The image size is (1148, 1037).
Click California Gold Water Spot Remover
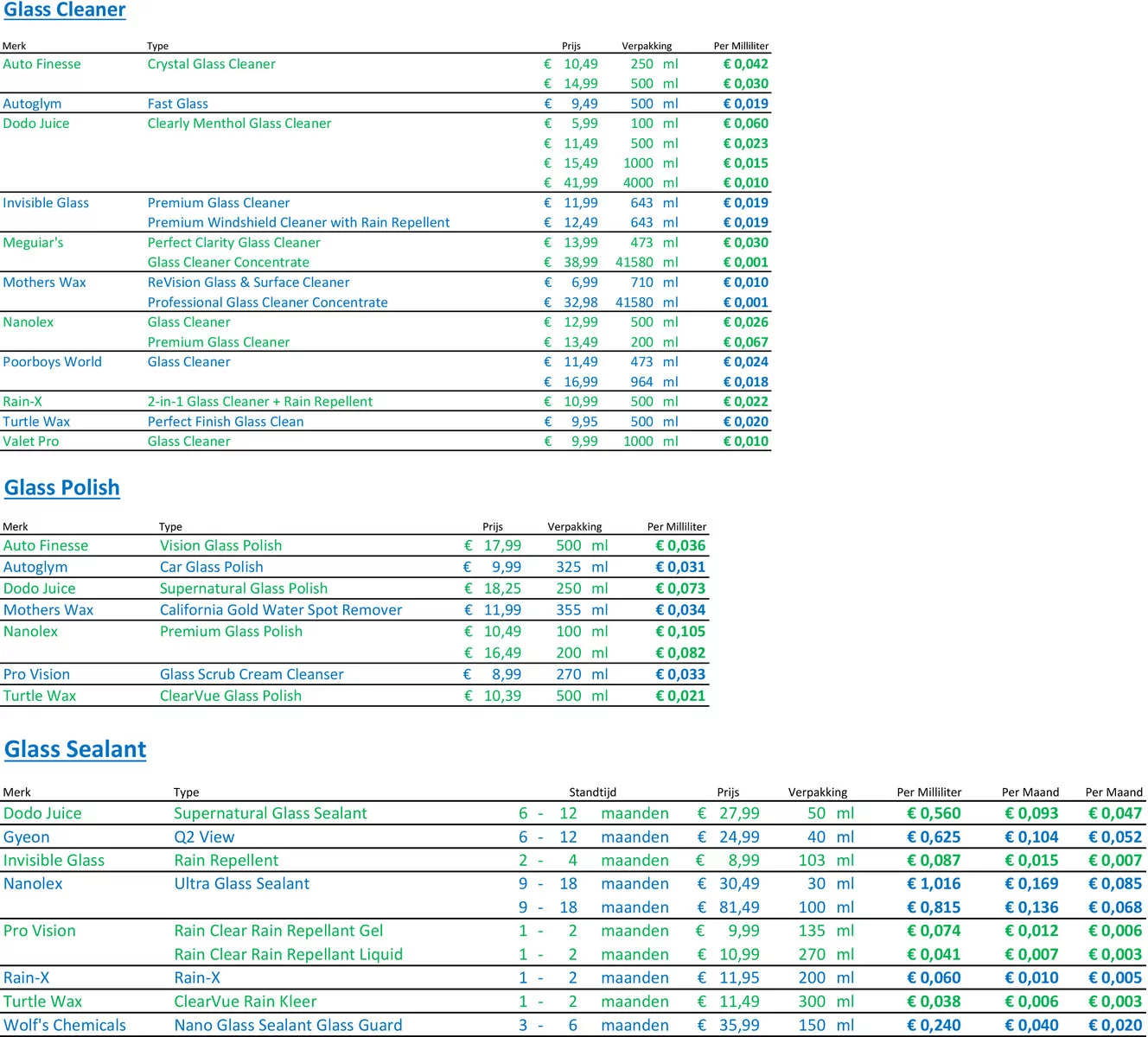[x=281, y=610]
